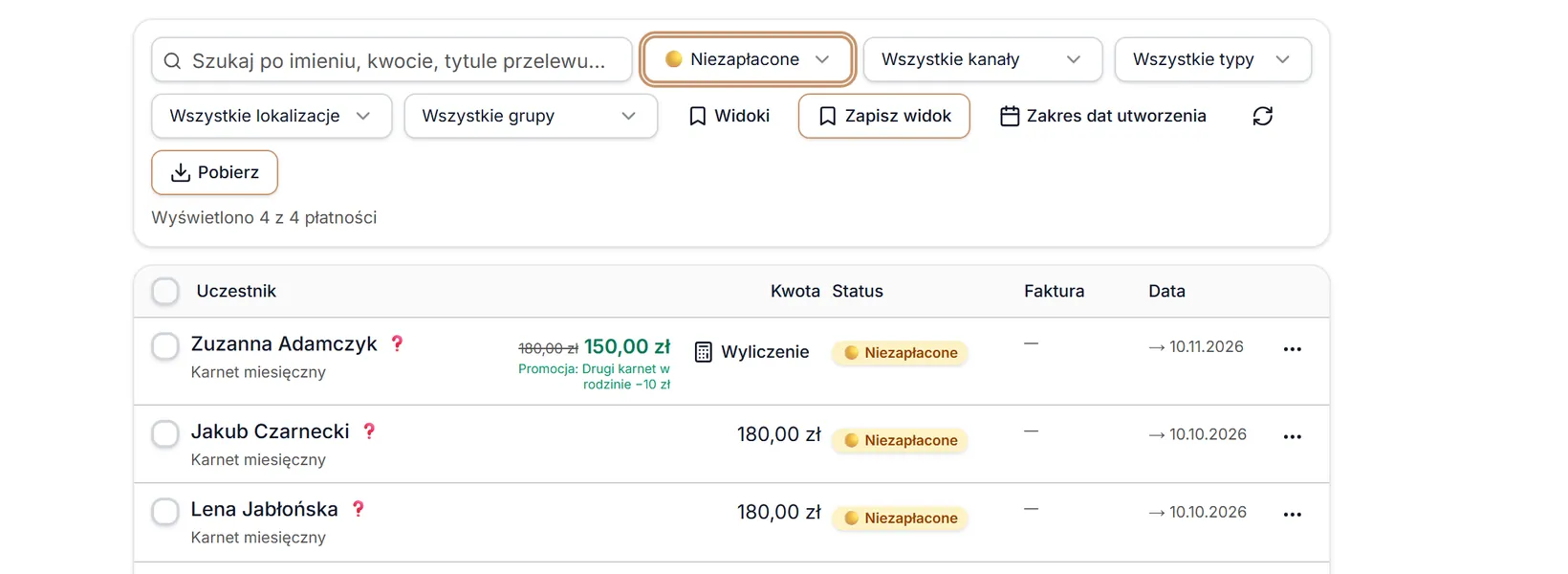Click the name Zuzanna Adamczyk
The width and height of the screenshot is (1568, 574).
click(284, 343)
